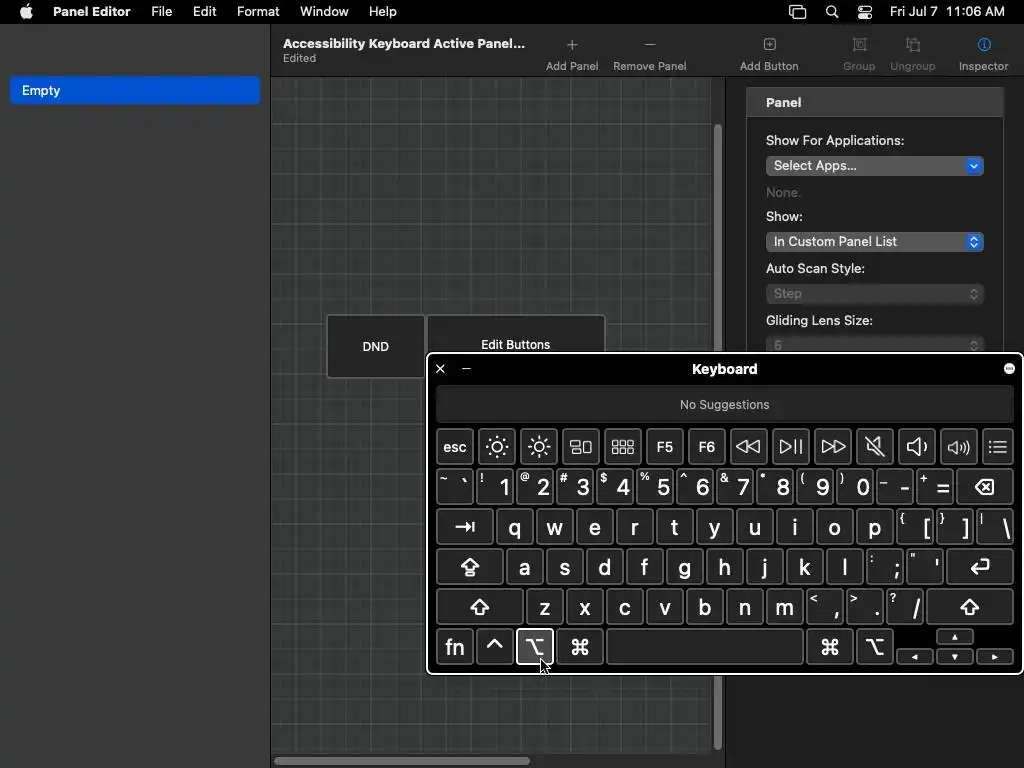Click the backspace delete key
Screen dimensions: 1024x768
(x=985, y=487)
